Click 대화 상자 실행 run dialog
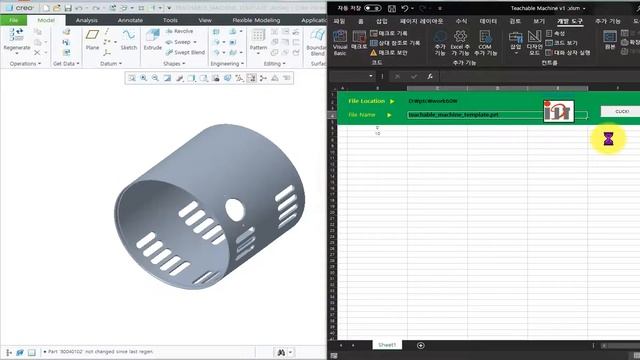This screenshot has height=360, width=640. tap(568, 53)
